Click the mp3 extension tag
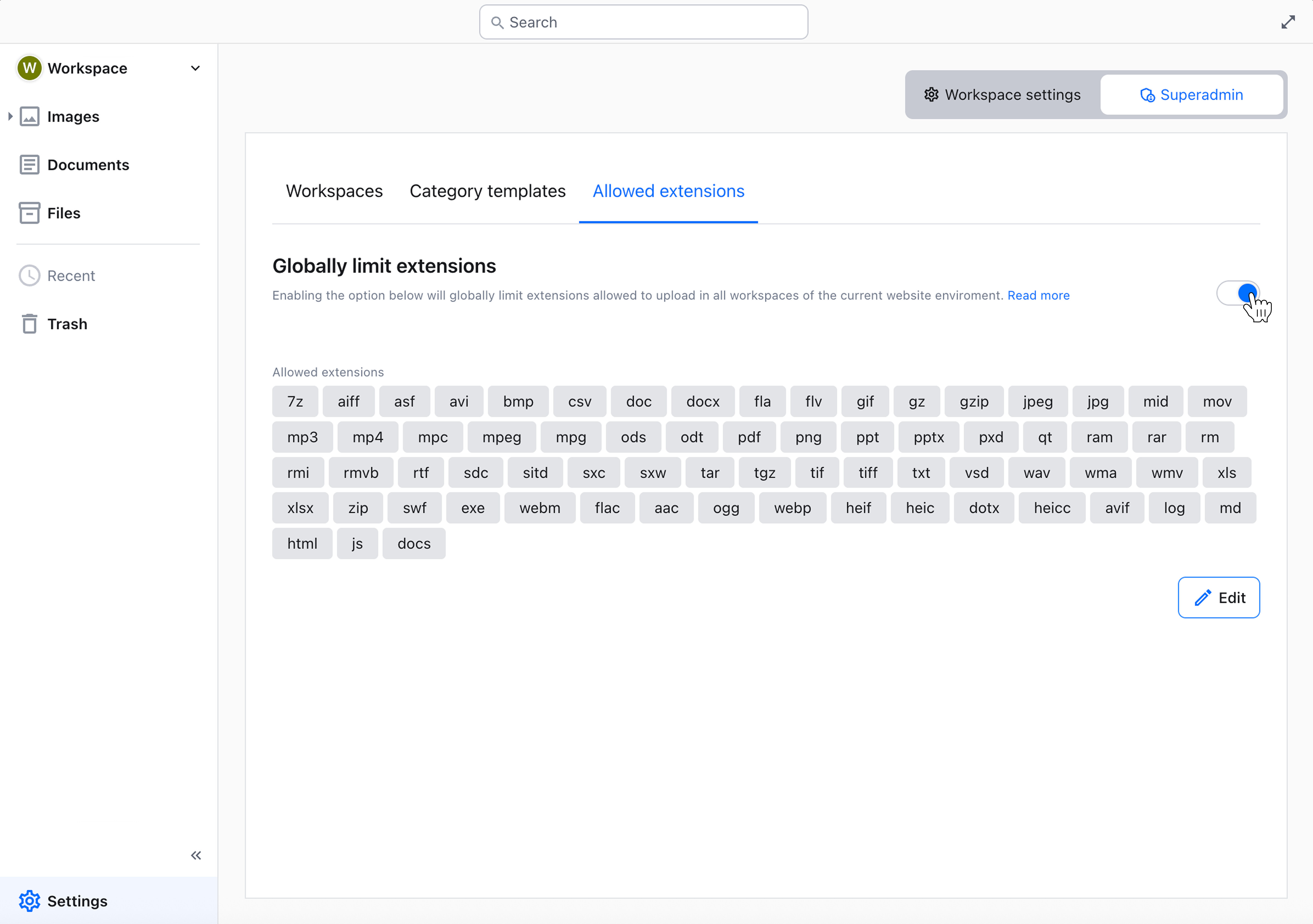The height and width of the screenshot is (924, 1313). [302, 437]
